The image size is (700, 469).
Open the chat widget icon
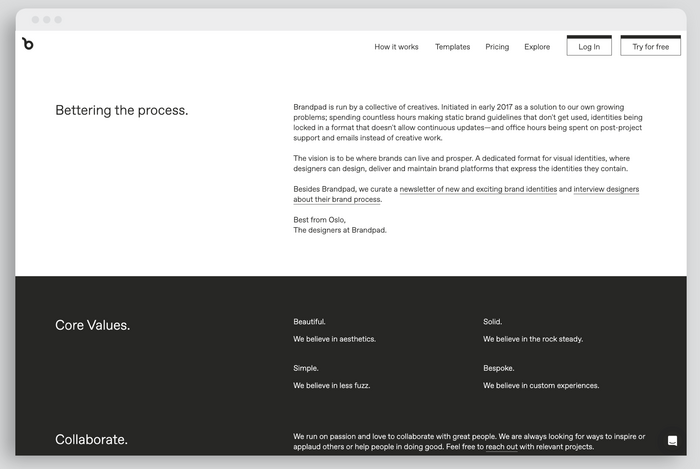point(672,441)
